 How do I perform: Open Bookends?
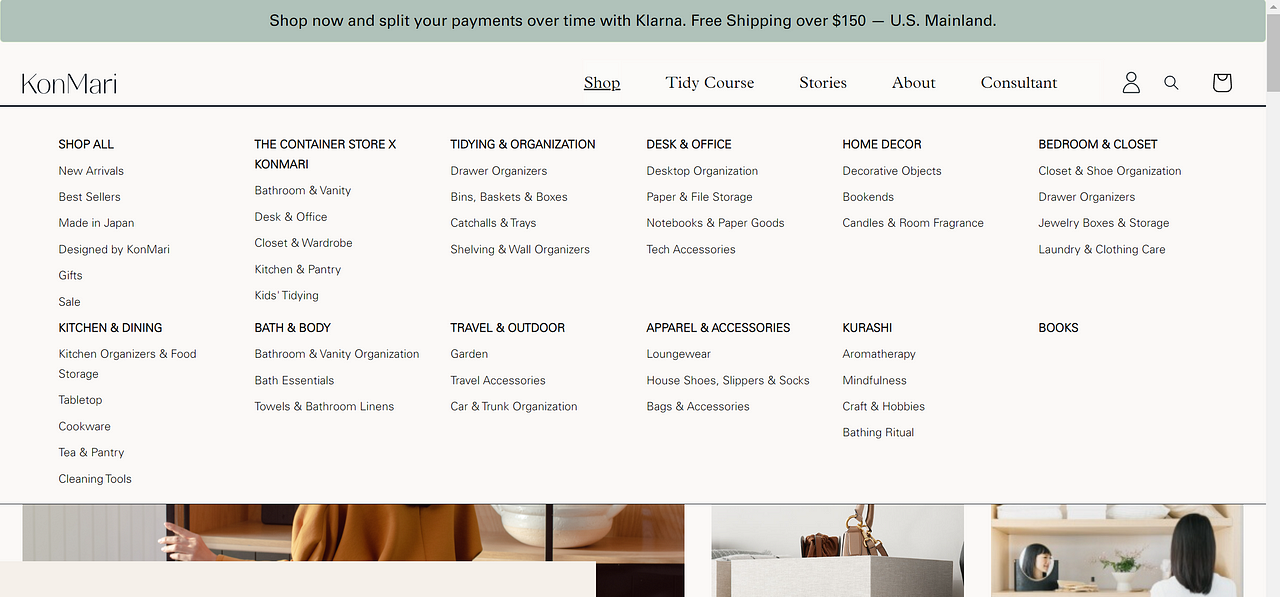click(x=868, y=197)
